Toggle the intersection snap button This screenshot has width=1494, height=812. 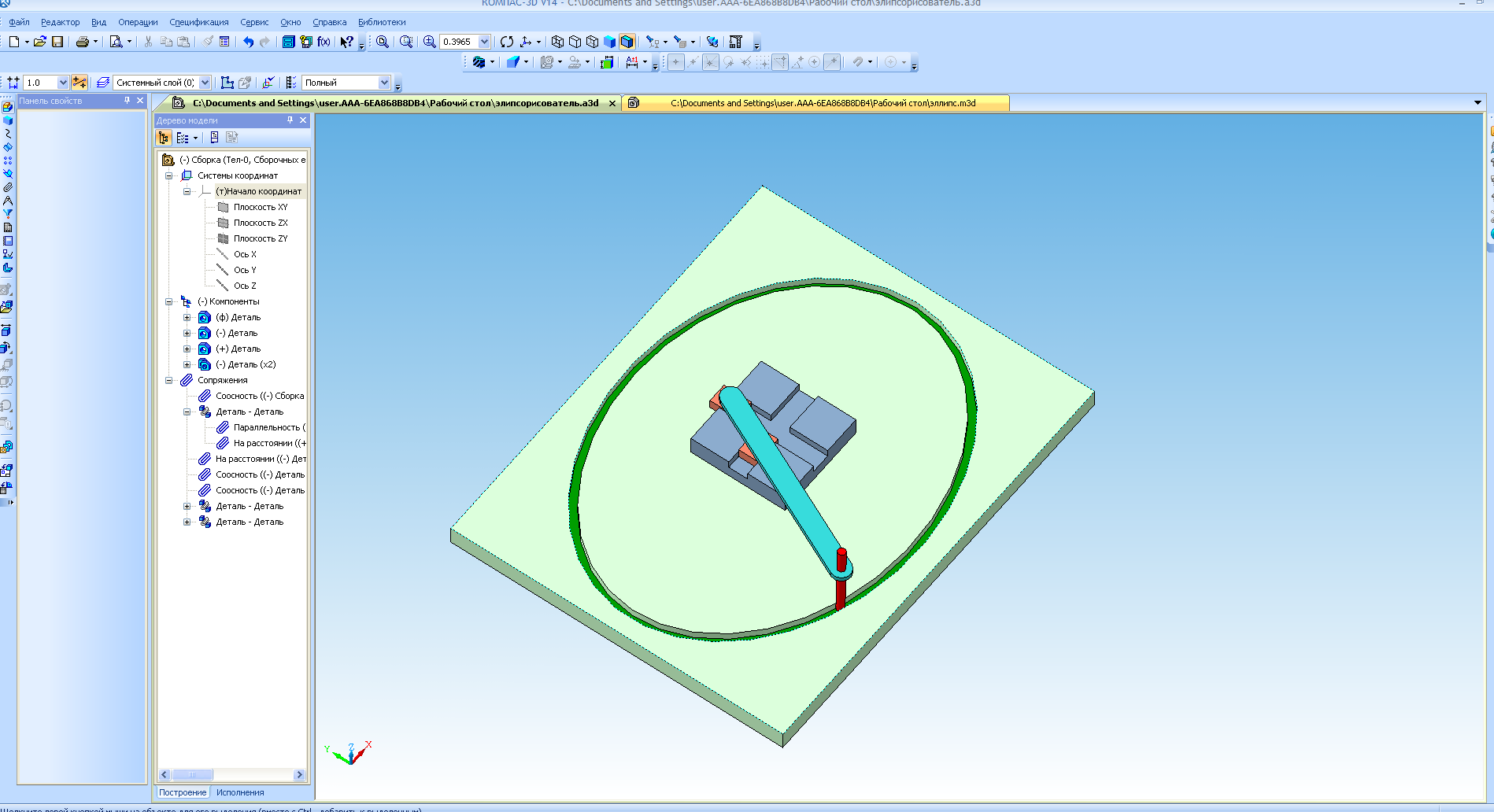click(711, 62)
